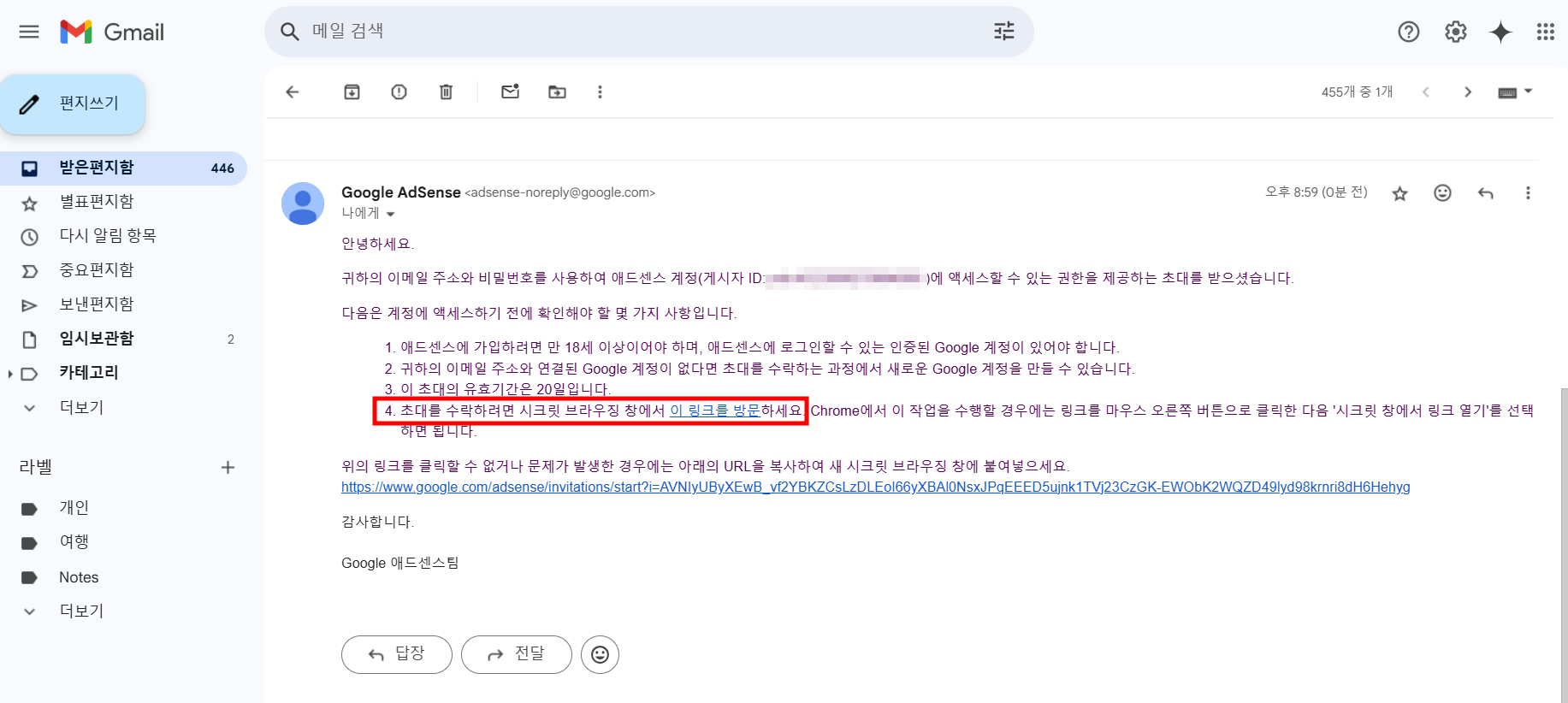Open the message more options menu

(1528, 193)
